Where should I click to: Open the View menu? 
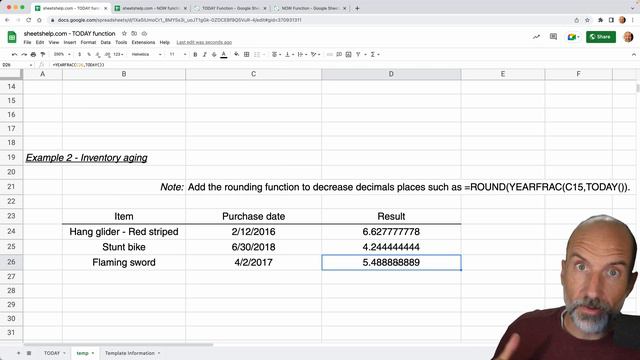[54, 42]
